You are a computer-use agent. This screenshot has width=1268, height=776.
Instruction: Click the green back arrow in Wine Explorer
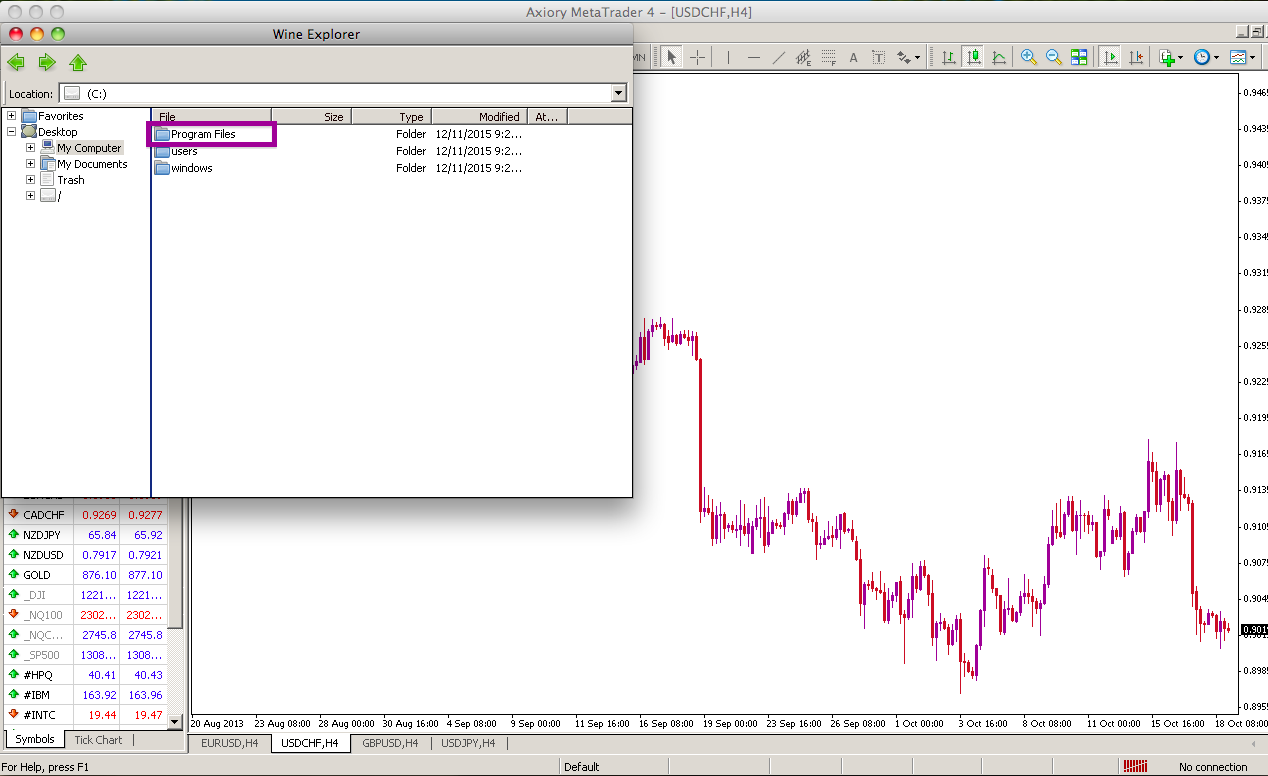[16, 62]
